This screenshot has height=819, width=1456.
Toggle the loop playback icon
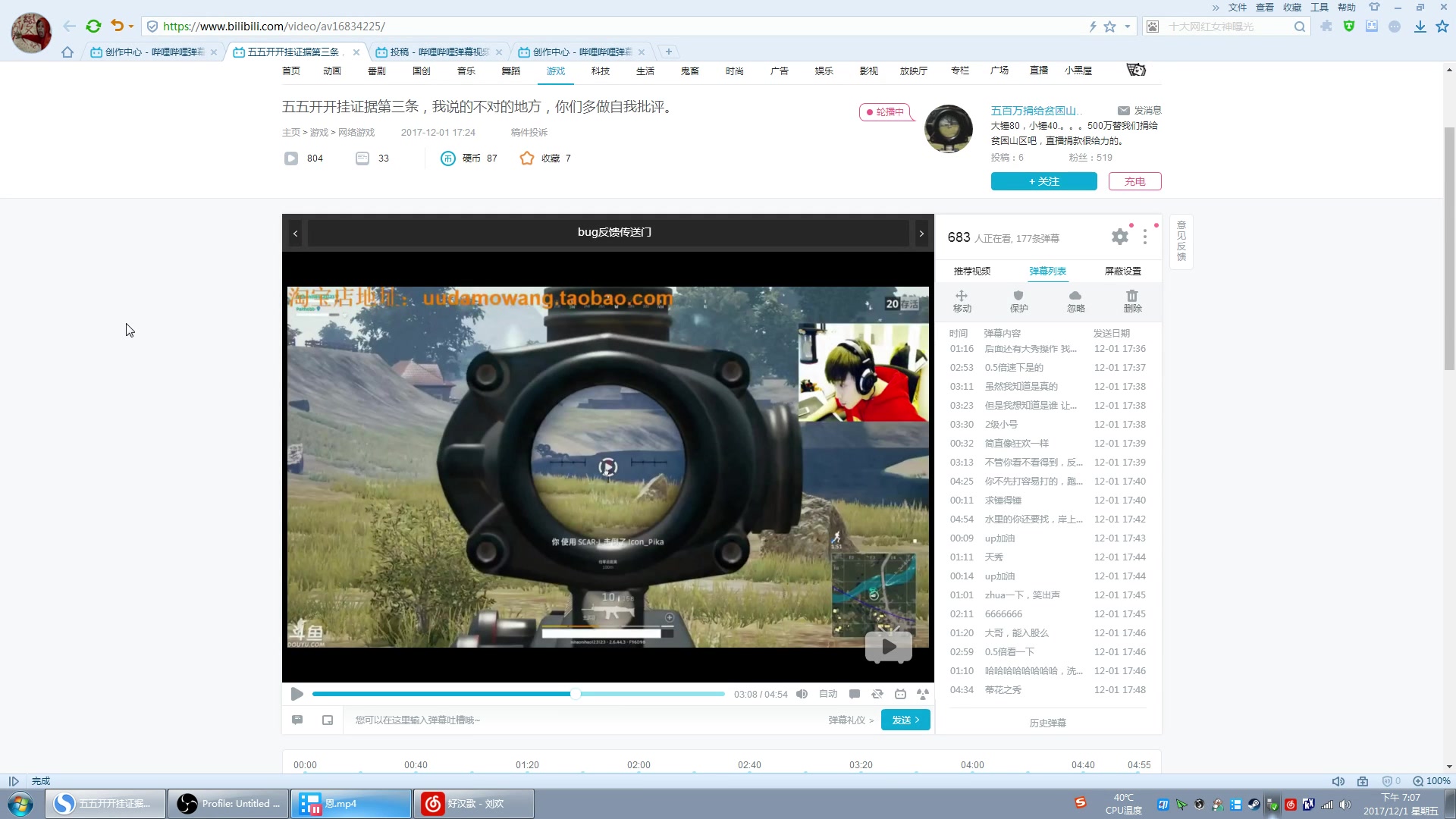(877, 694)
